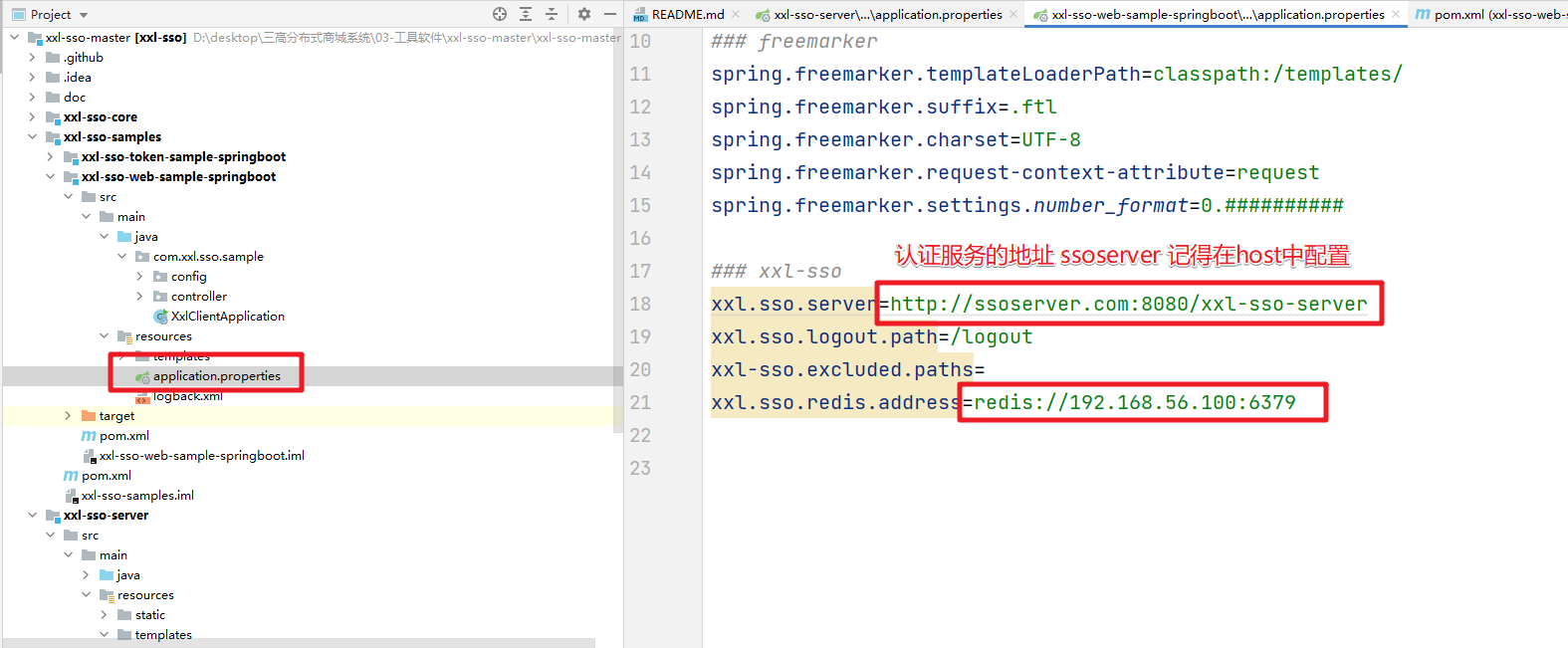
Task: Expand the doc folder
Action: (33, 98)
